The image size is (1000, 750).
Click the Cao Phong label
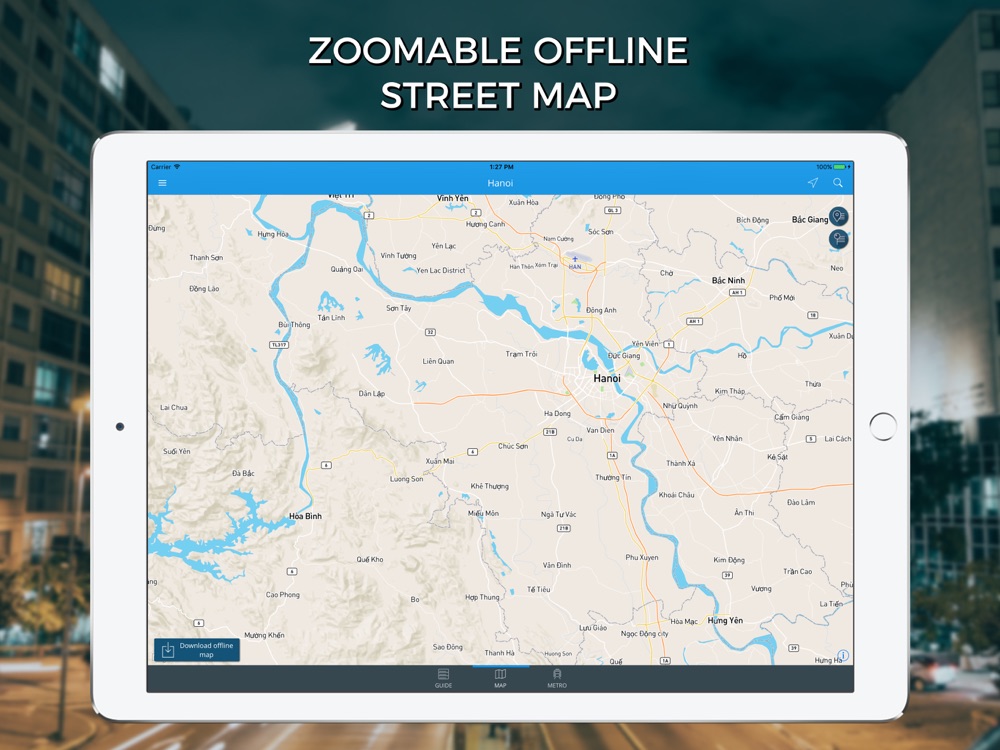point(283,594)
